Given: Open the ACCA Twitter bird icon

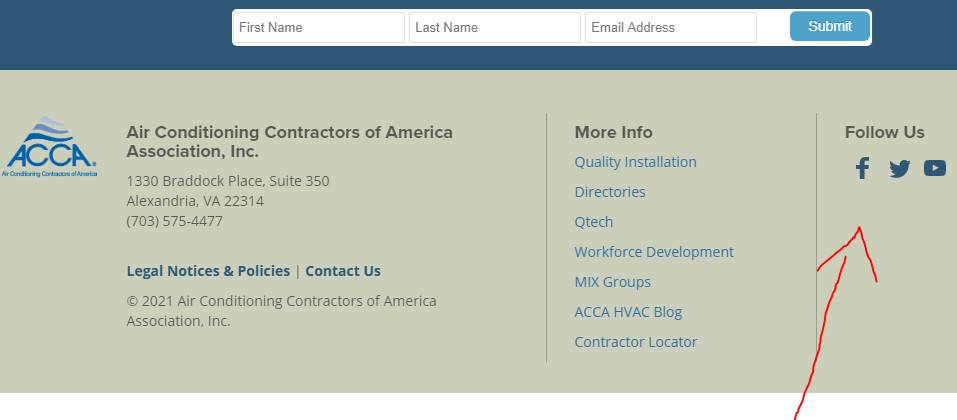Looking at the screenshot, I should point(899,168).
